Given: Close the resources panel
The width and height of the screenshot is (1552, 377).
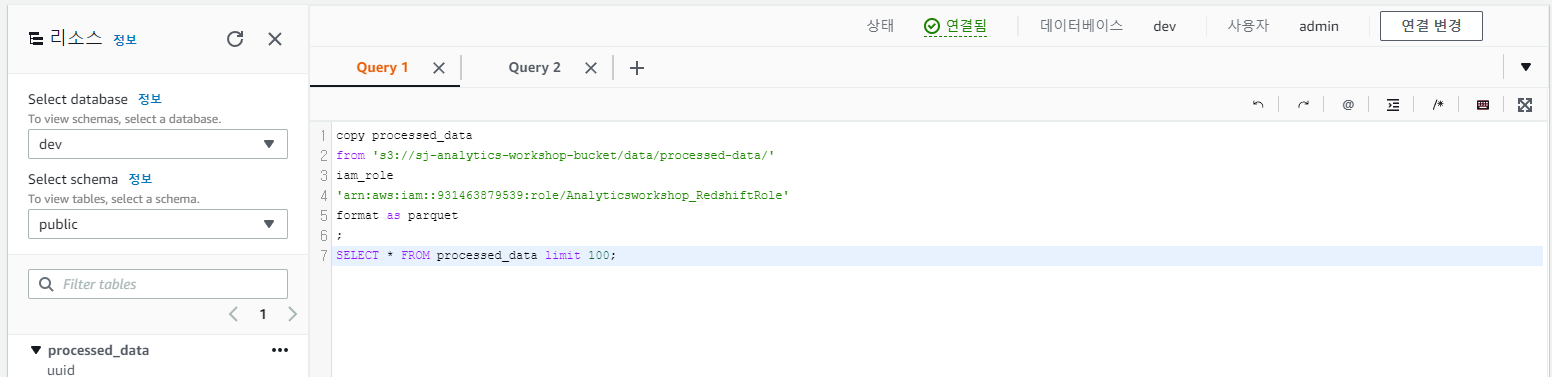Looking at the screenshot, I should click(x=275, y=39).
